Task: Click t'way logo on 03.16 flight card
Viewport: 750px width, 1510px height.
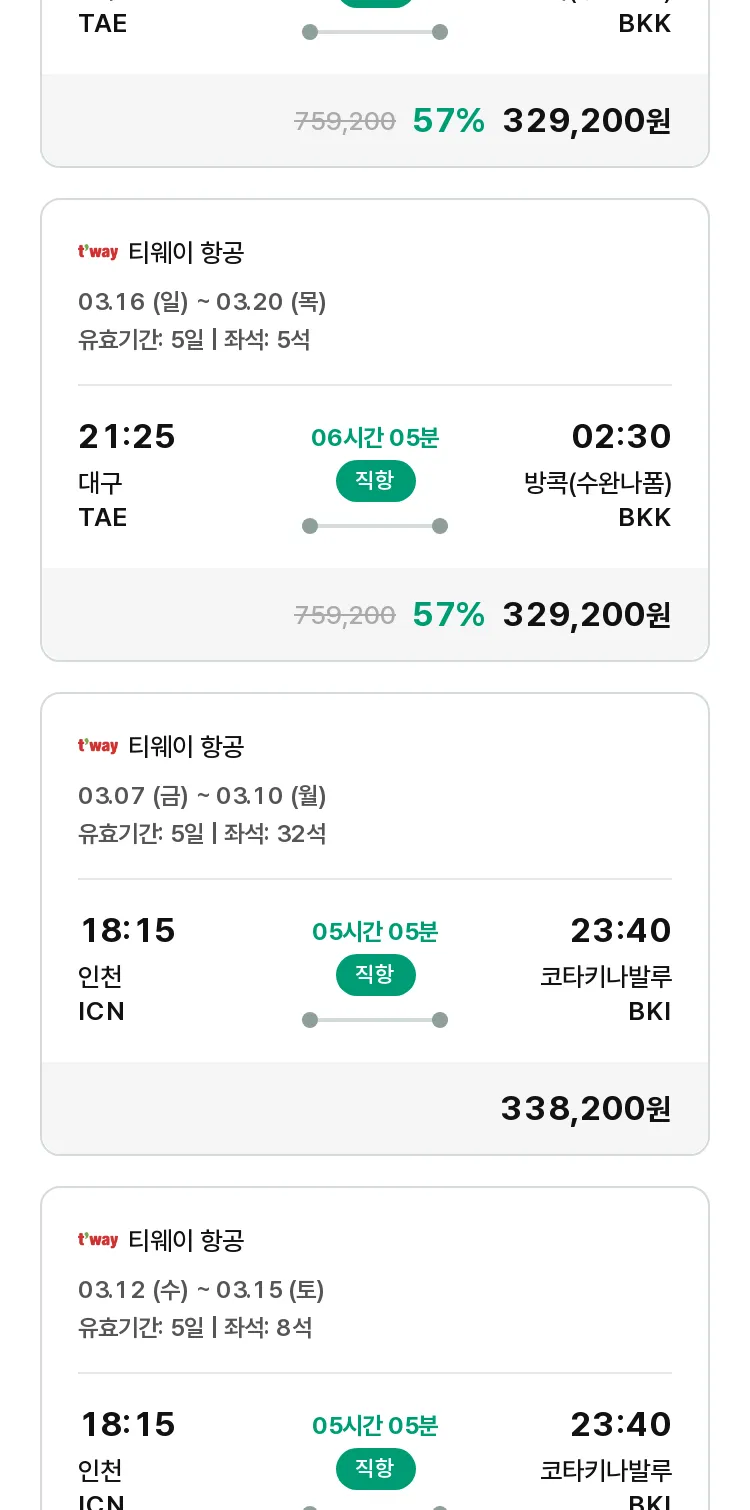Action: [x=98, y=252]
